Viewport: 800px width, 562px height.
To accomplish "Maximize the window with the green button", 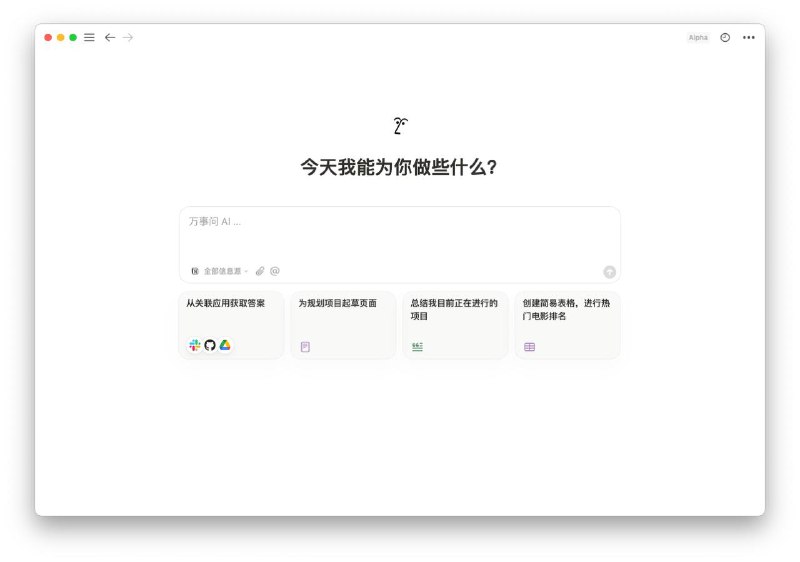I will pos(73,37).
